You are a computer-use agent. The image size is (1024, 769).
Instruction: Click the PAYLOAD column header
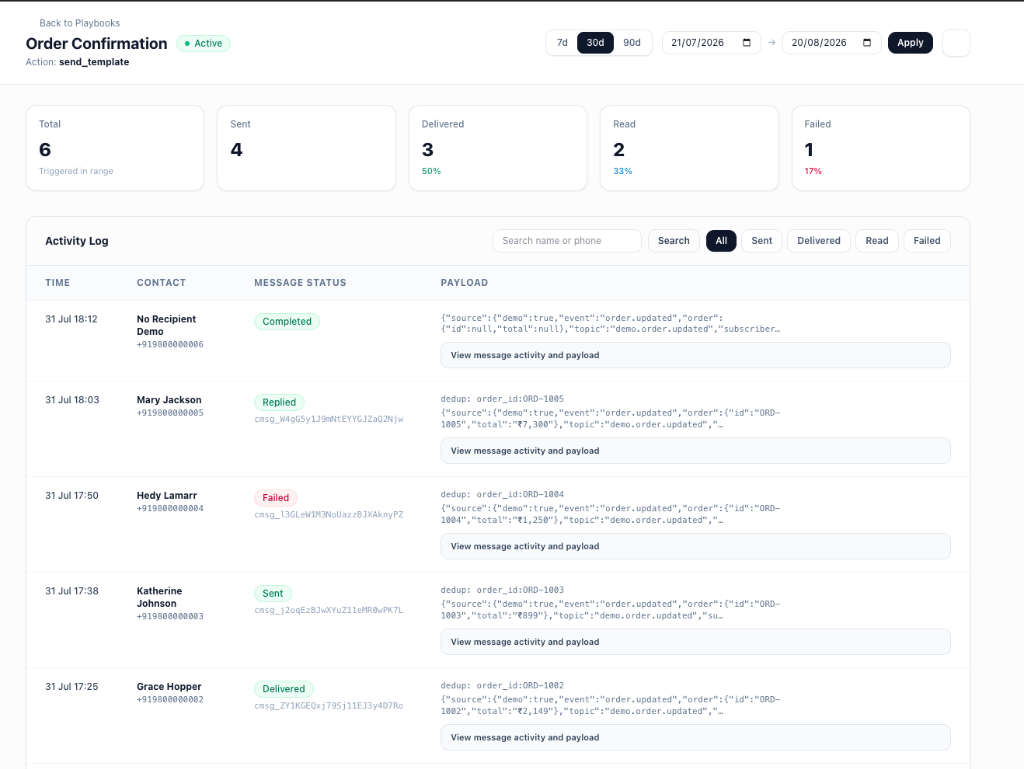[464, 283]
